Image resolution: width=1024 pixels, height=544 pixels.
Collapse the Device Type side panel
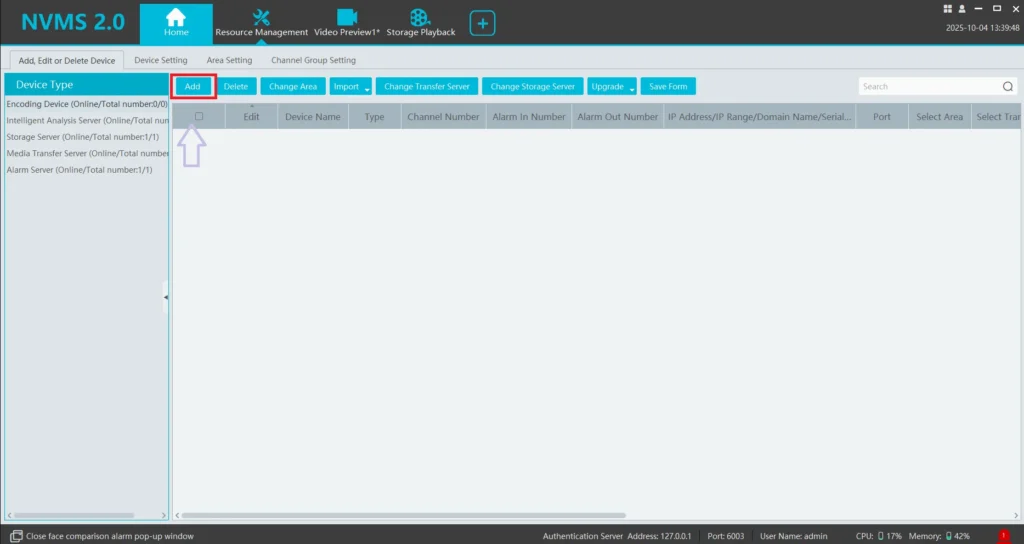coord(166,297)
